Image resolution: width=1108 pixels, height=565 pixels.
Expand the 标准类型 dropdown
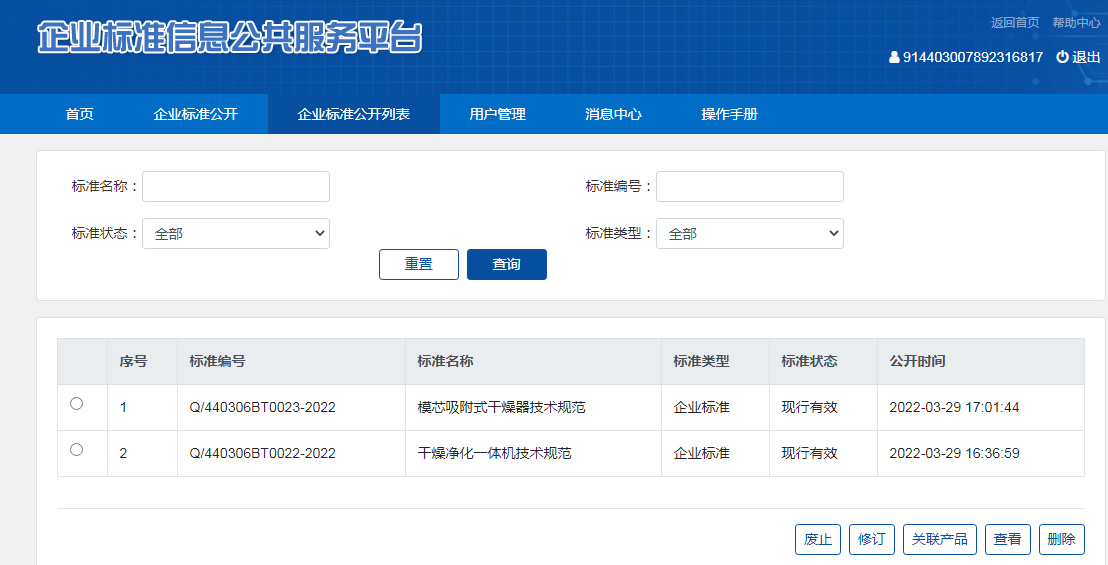click(750, 234)
